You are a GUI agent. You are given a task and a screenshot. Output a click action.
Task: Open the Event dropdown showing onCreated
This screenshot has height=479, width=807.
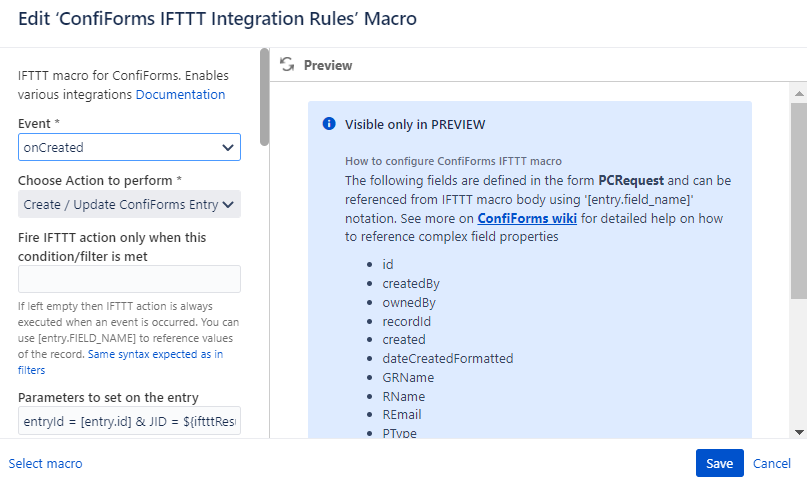(129, 147)
